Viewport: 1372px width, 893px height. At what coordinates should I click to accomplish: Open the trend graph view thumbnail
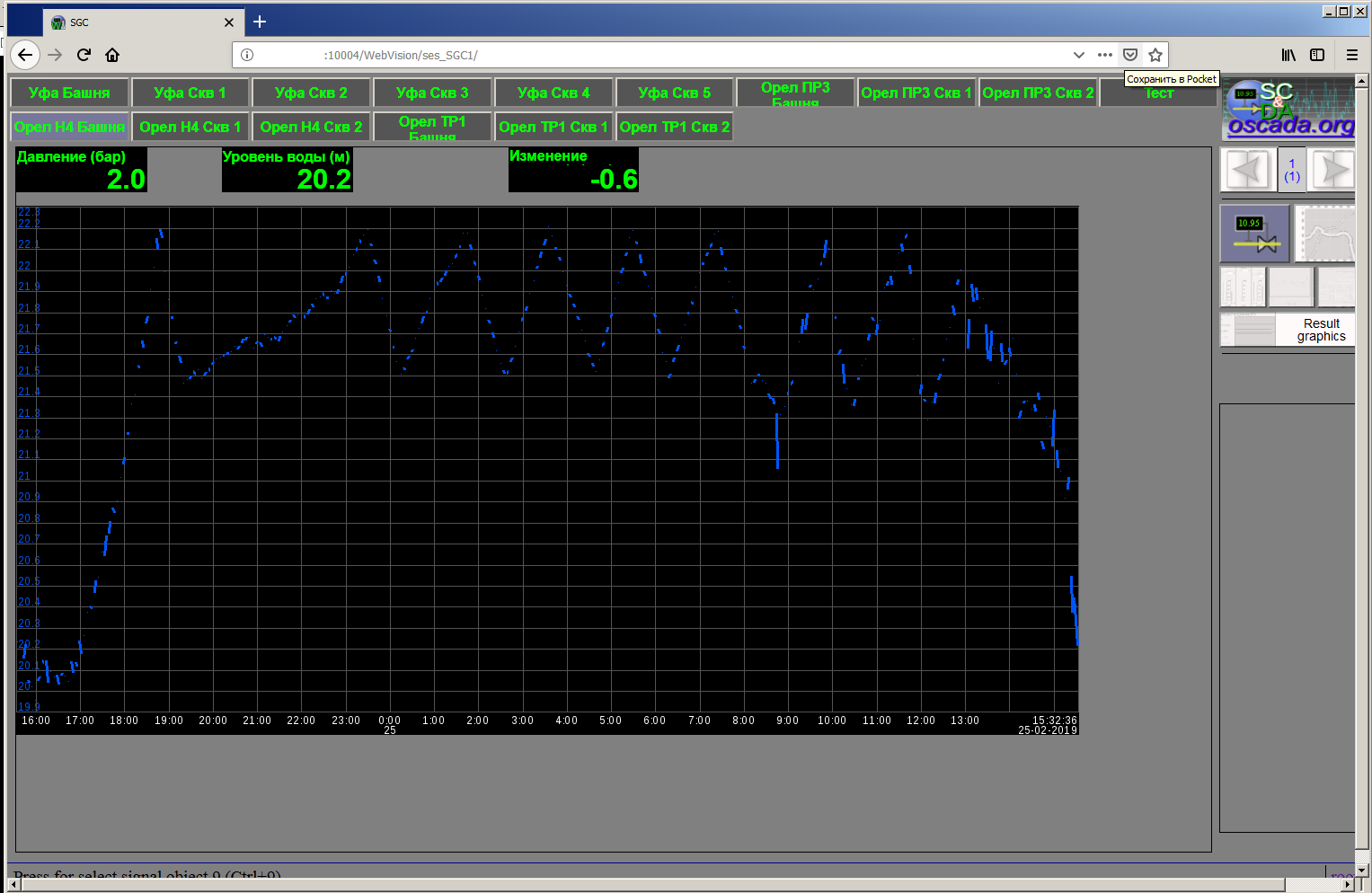point(1326,234)
